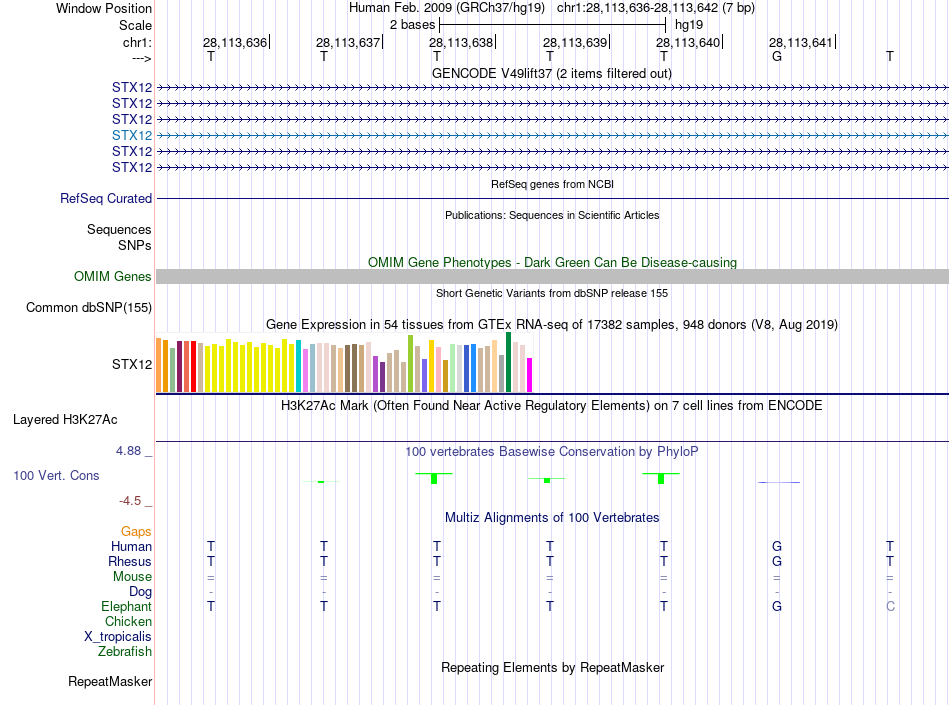
Task: Click the dark green GTEx expression bar
Action: click(x=508, y=362)
